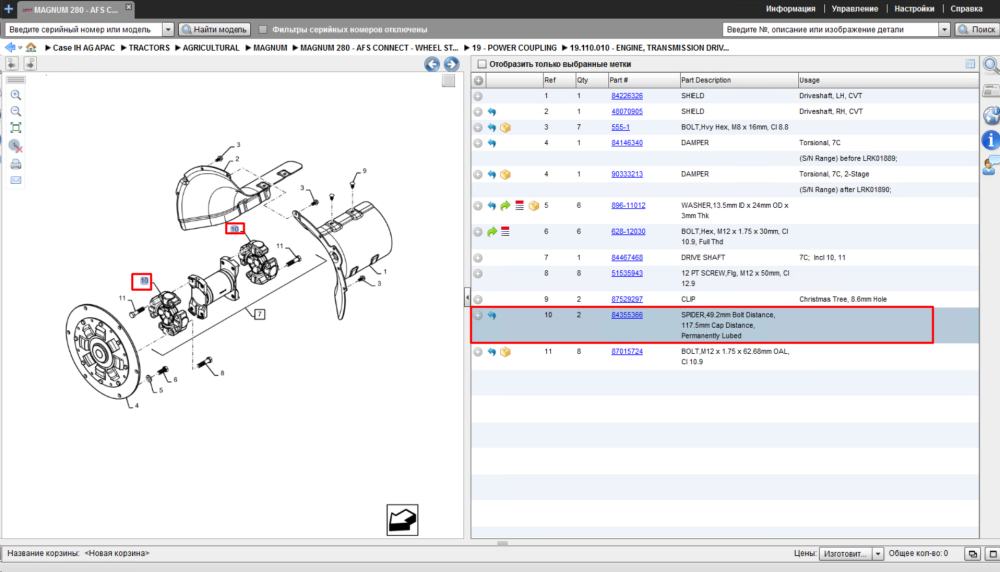Click the 'Поиск' search button
Screen dimensions: 1000x572
tap(977, 29)
